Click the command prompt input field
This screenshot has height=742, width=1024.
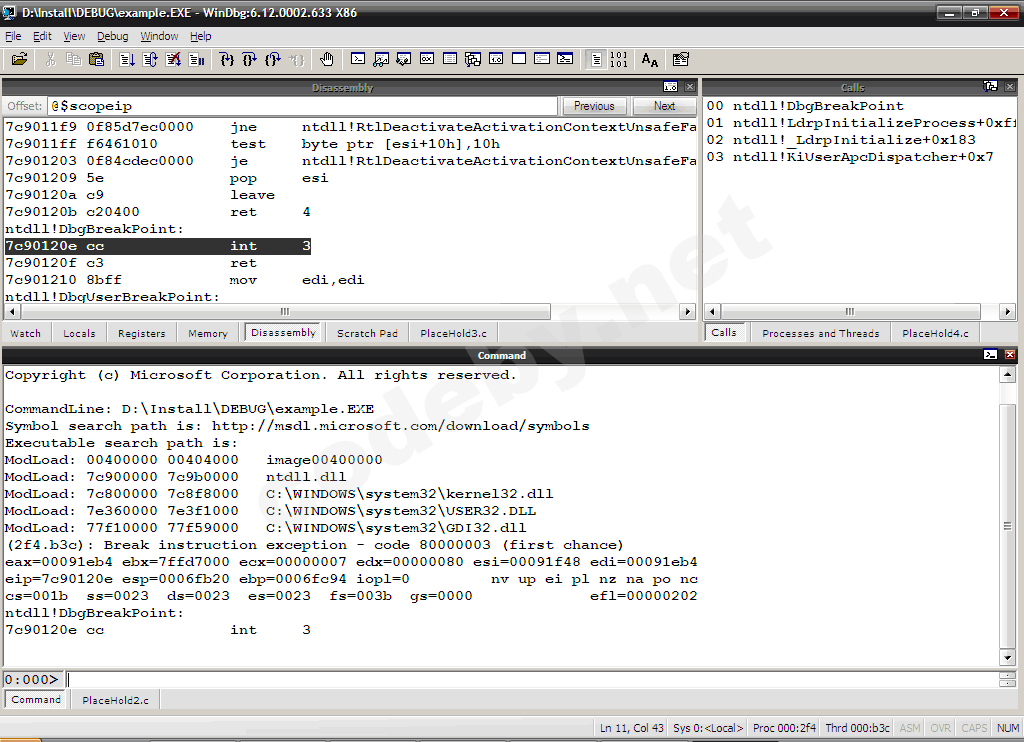(532, 679)
